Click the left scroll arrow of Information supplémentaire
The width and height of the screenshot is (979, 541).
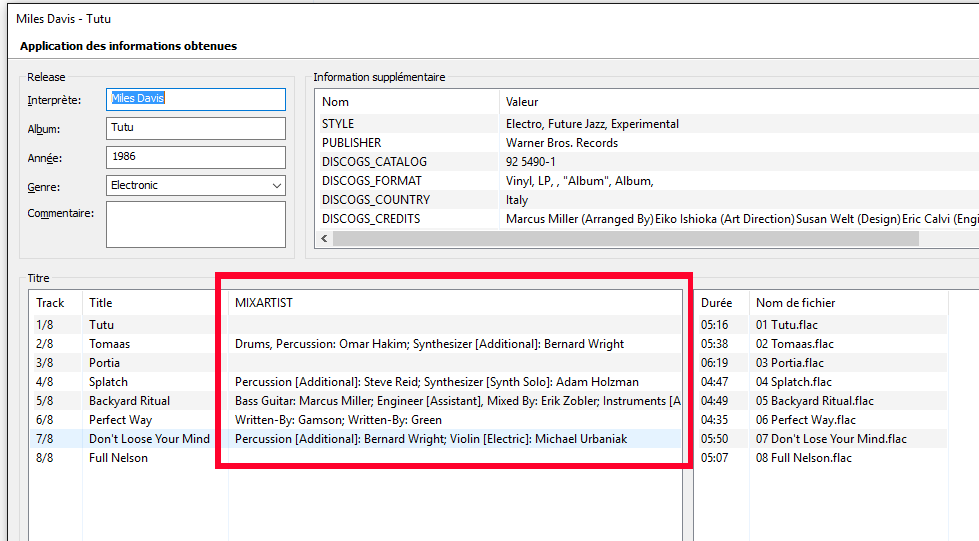[324, 238]
